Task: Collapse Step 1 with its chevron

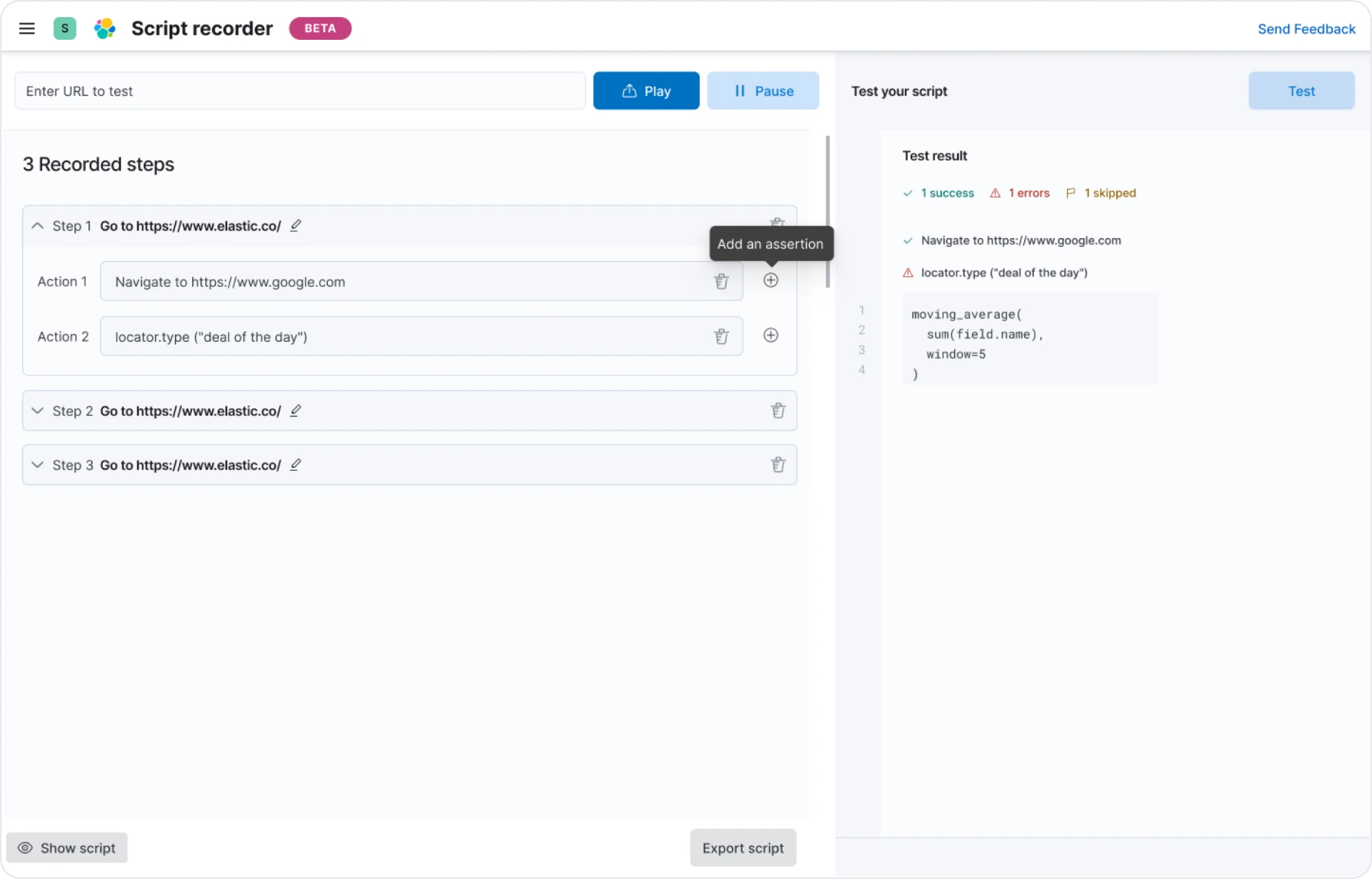Action: click(x=38, y=226)
